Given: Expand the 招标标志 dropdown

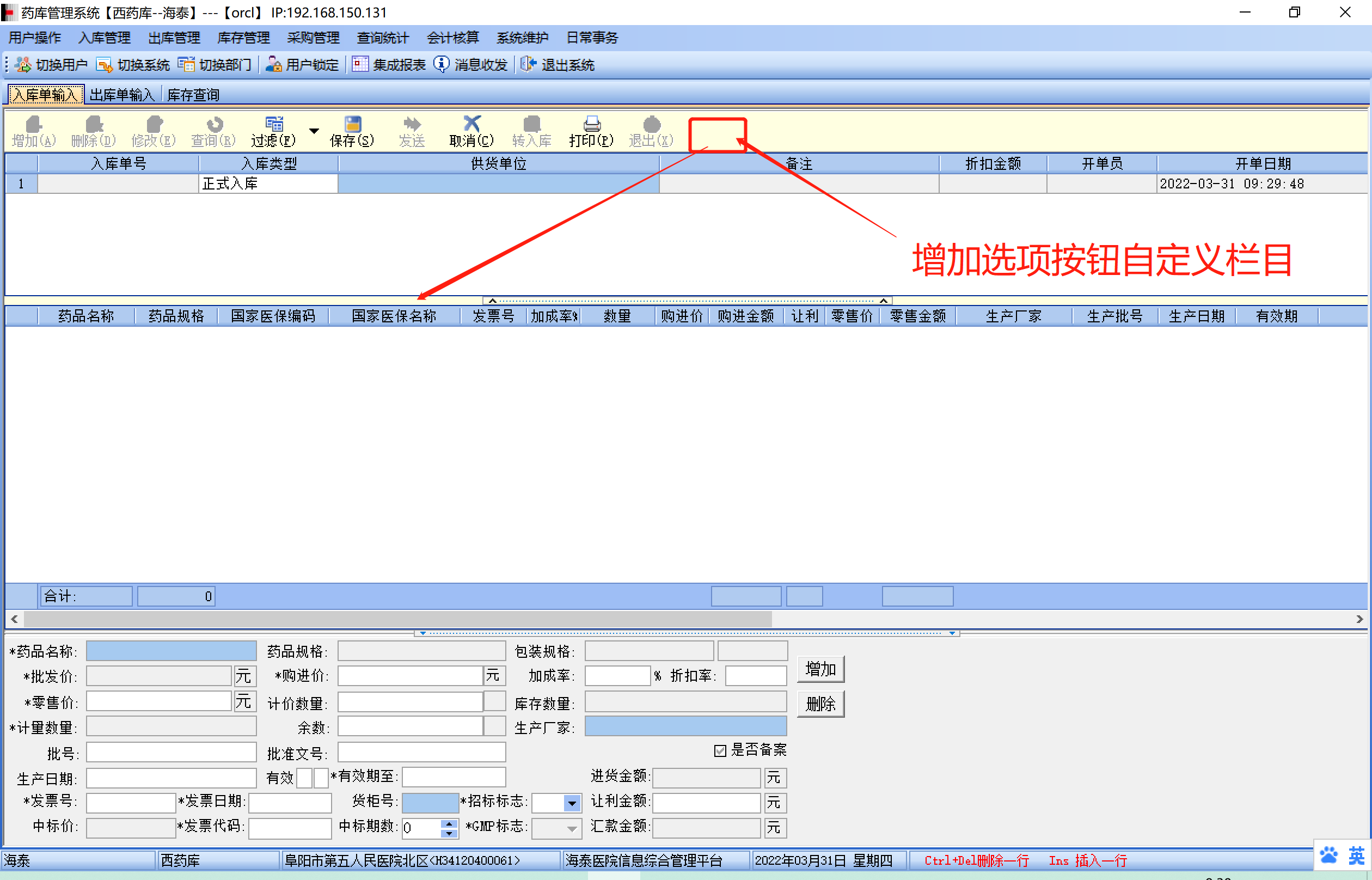Looking at the screenshot, I should click(x=572, y=803).
